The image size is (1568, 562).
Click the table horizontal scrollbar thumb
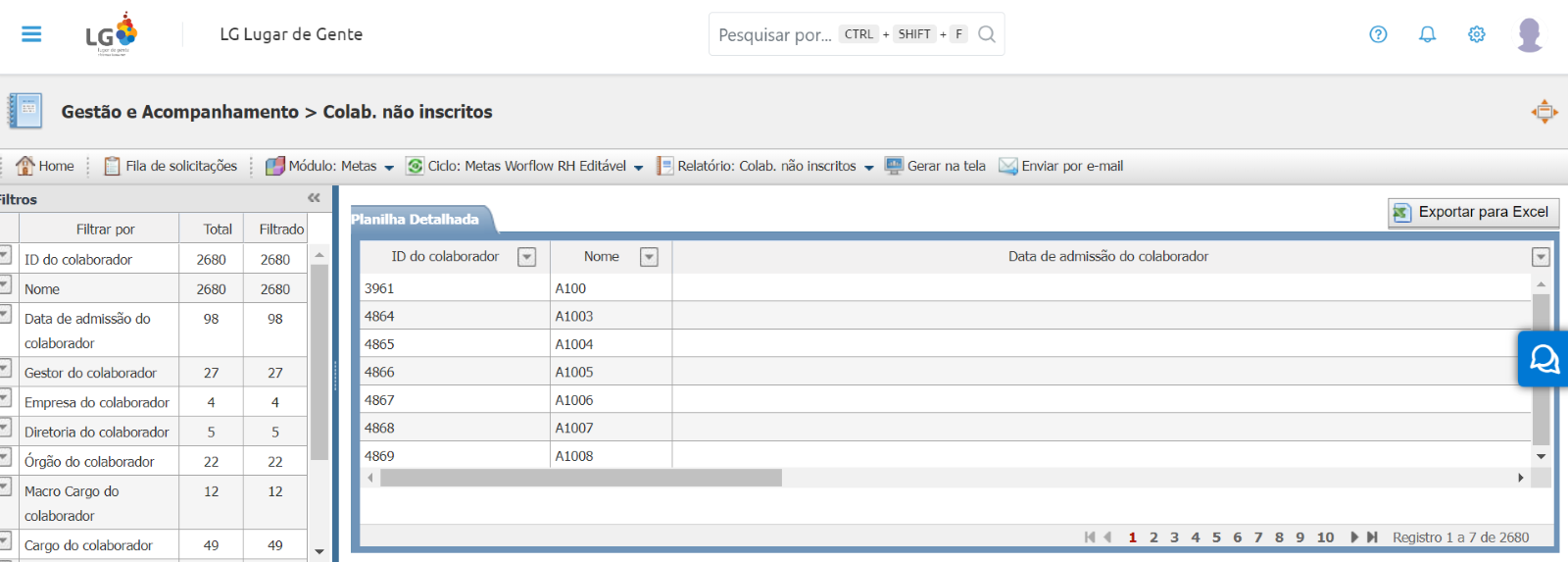(x=581, y=478)
